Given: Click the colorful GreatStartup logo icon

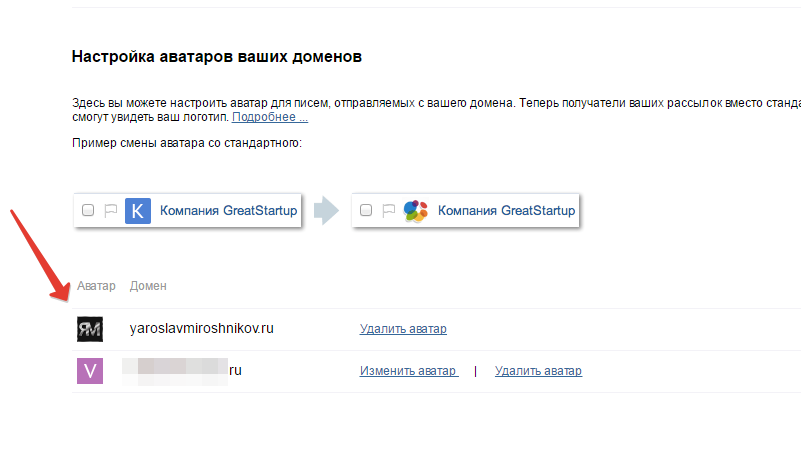Looking at the screenshot, I should pyautogui.click(x=415, y=211).
